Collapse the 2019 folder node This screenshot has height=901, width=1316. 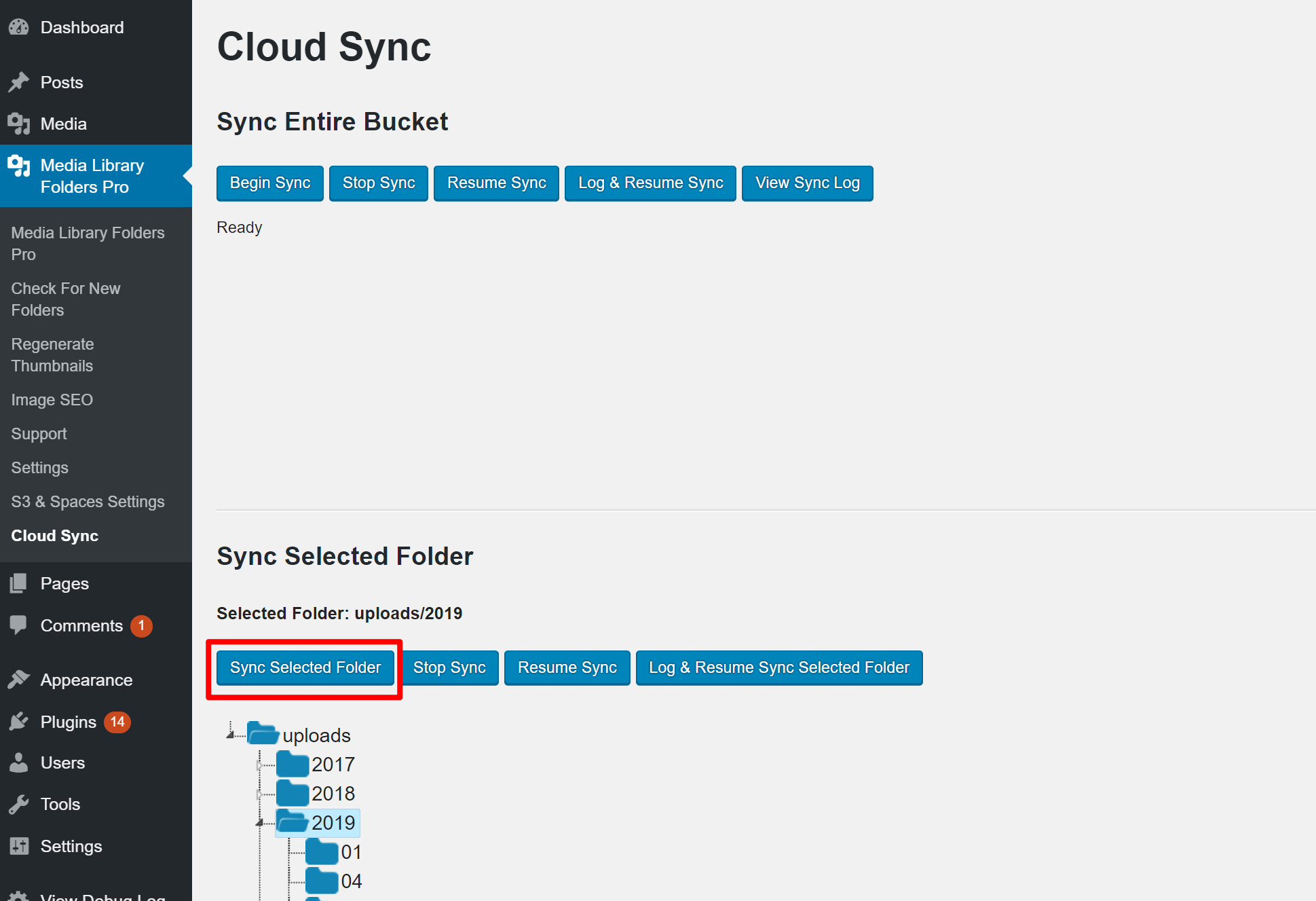(x=260, y=822)
